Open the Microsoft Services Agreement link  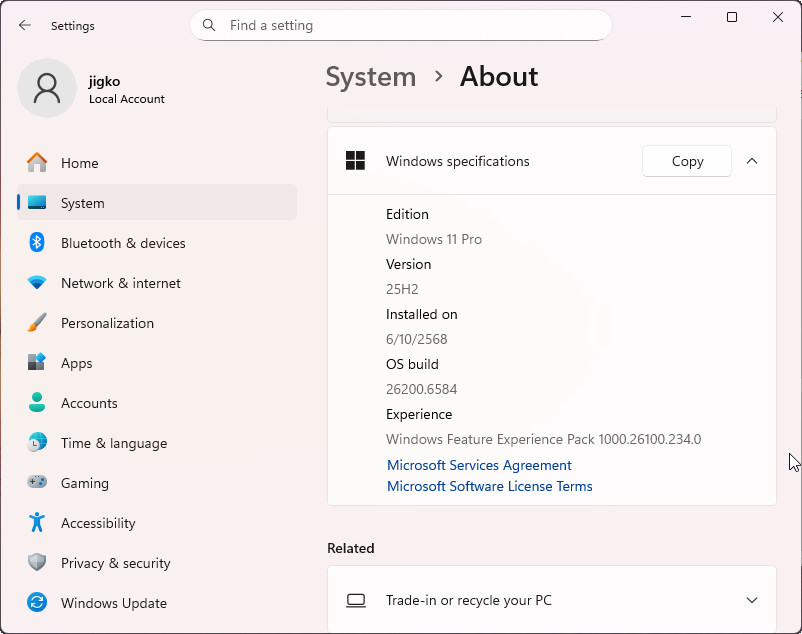[x=479, y=465]
